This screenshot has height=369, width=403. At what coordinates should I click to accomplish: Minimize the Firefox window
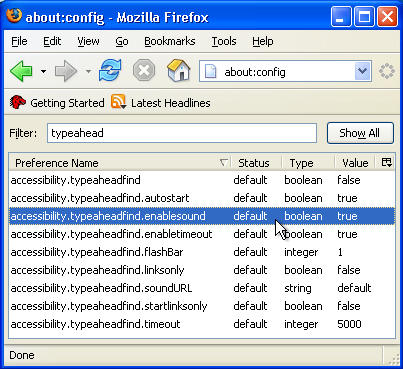[x=341, y=17]
